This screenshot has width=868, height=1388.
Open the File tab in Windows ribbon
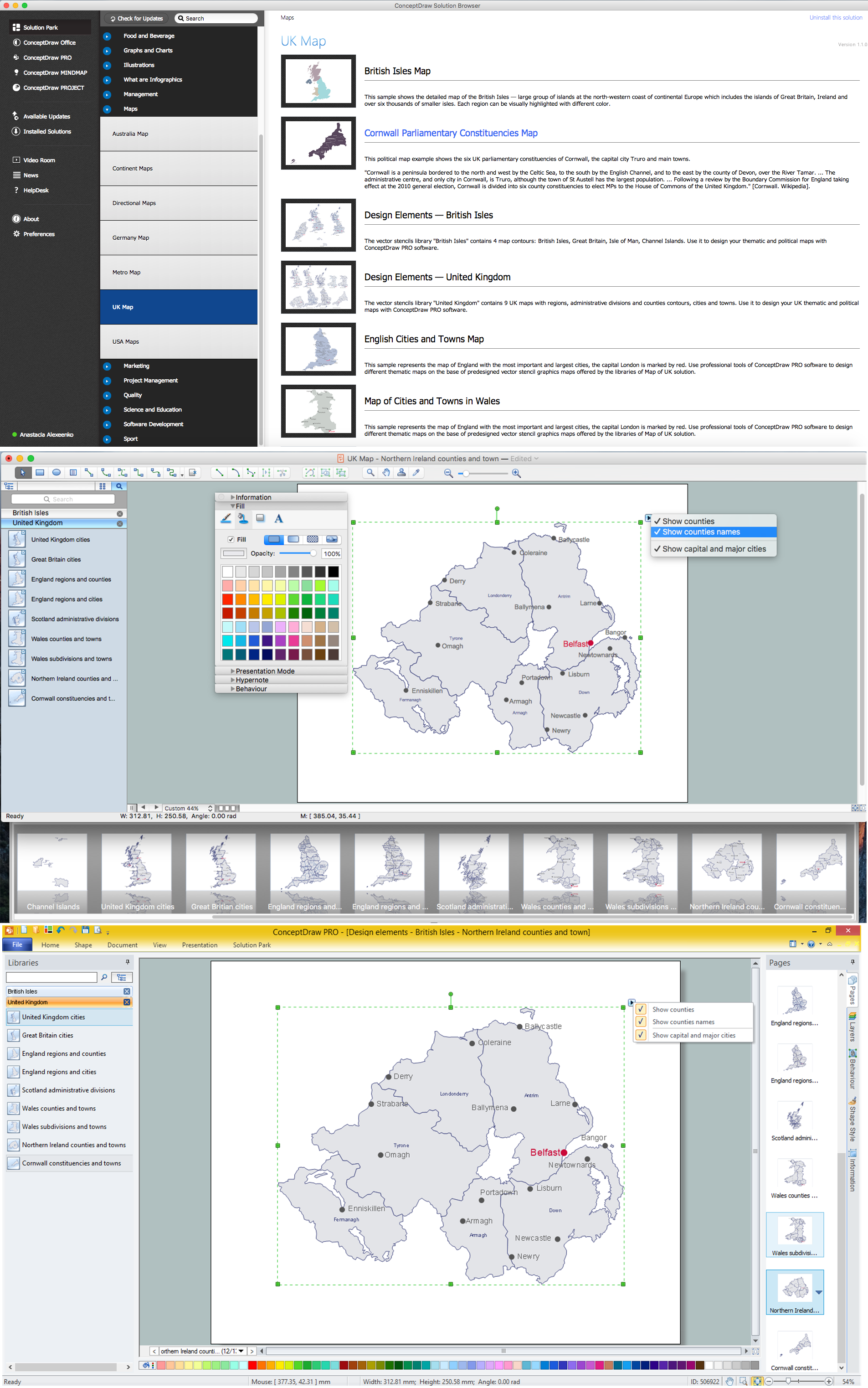[17, 944]
